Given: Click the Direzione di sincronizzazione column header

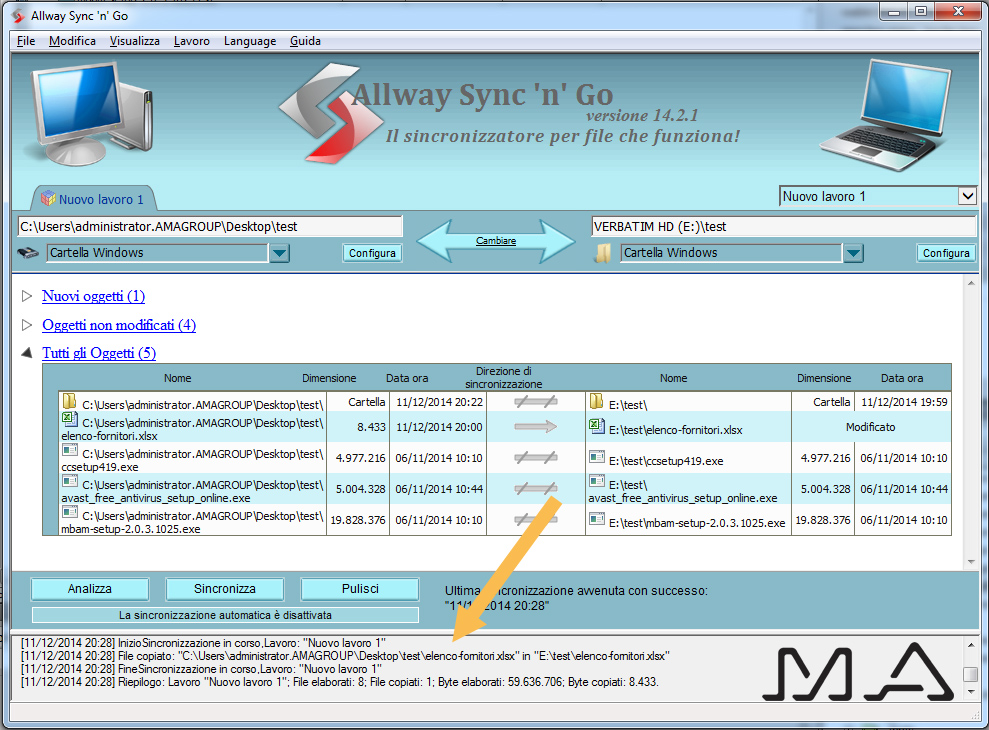Looking at the screenshot, I should tap(503, 377).
